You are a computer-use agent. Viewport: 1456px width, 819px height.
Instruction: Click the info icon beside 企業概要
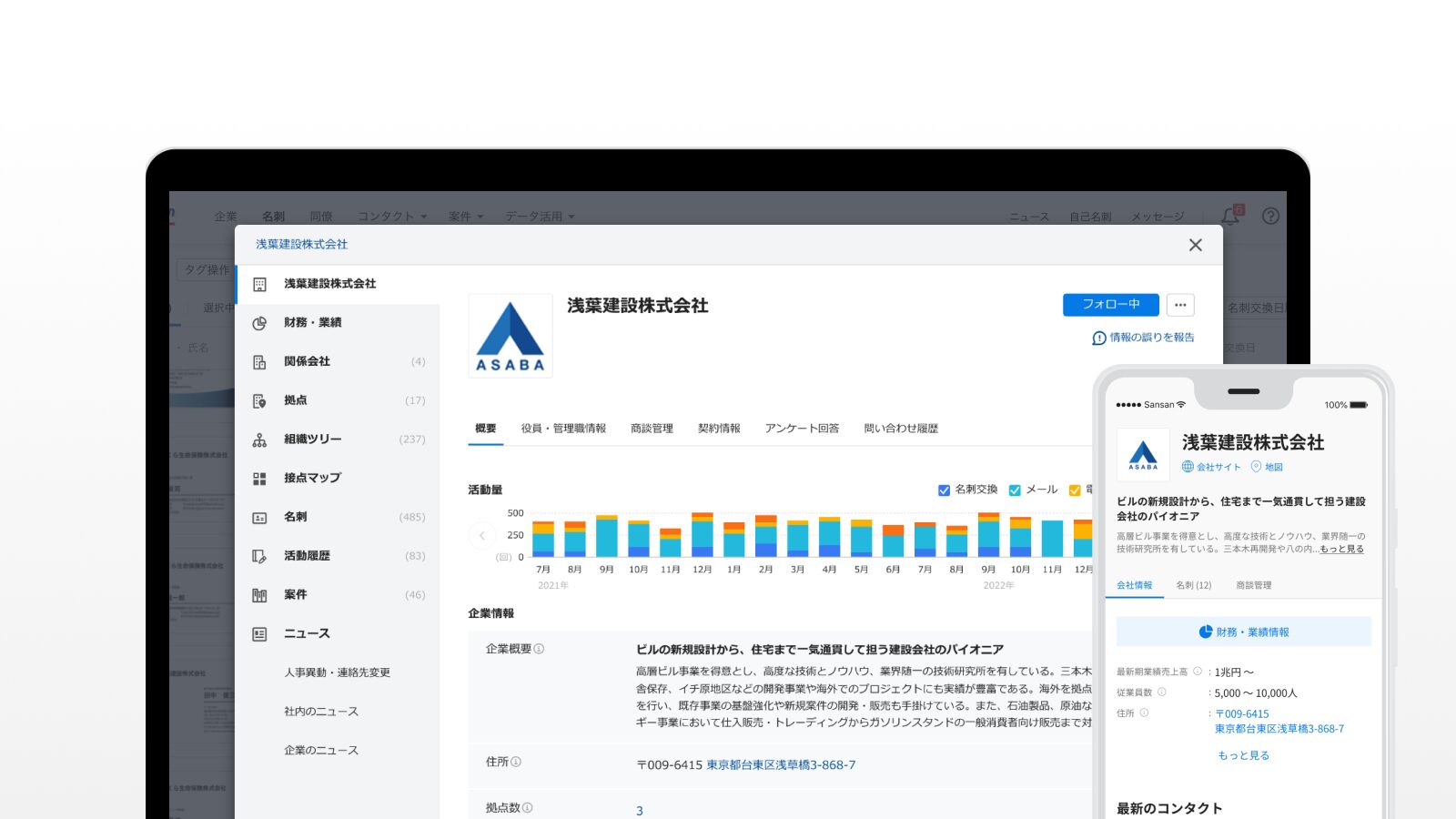(x=539, y=649)
